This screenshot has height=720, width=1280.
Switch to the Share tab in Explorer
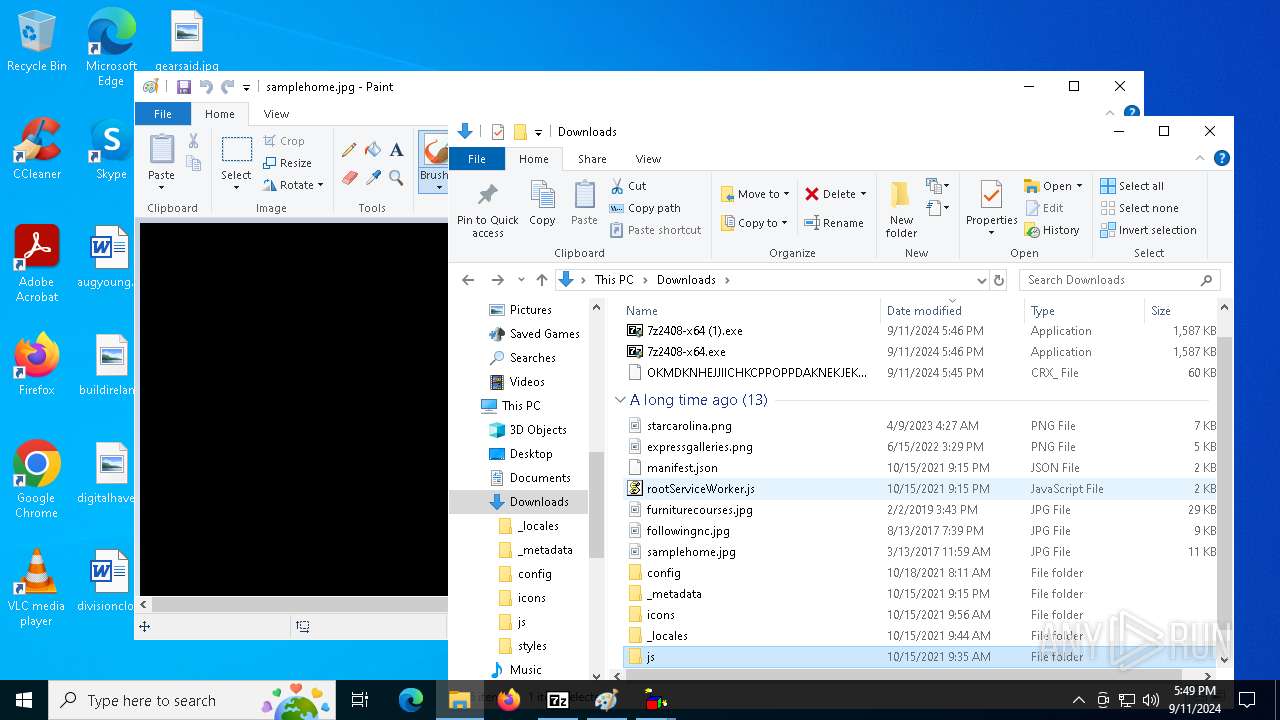pos(592,159)
